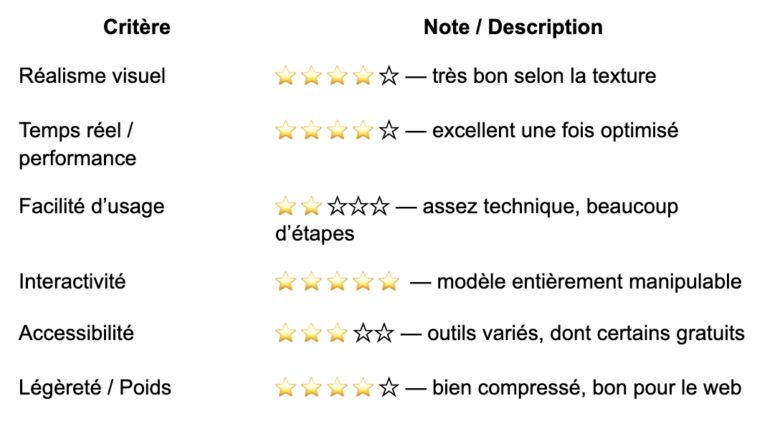This screenshot has width=780, height=438.
Task: Select the Facilité d'usage criterion text
Action: coord(92,206)
